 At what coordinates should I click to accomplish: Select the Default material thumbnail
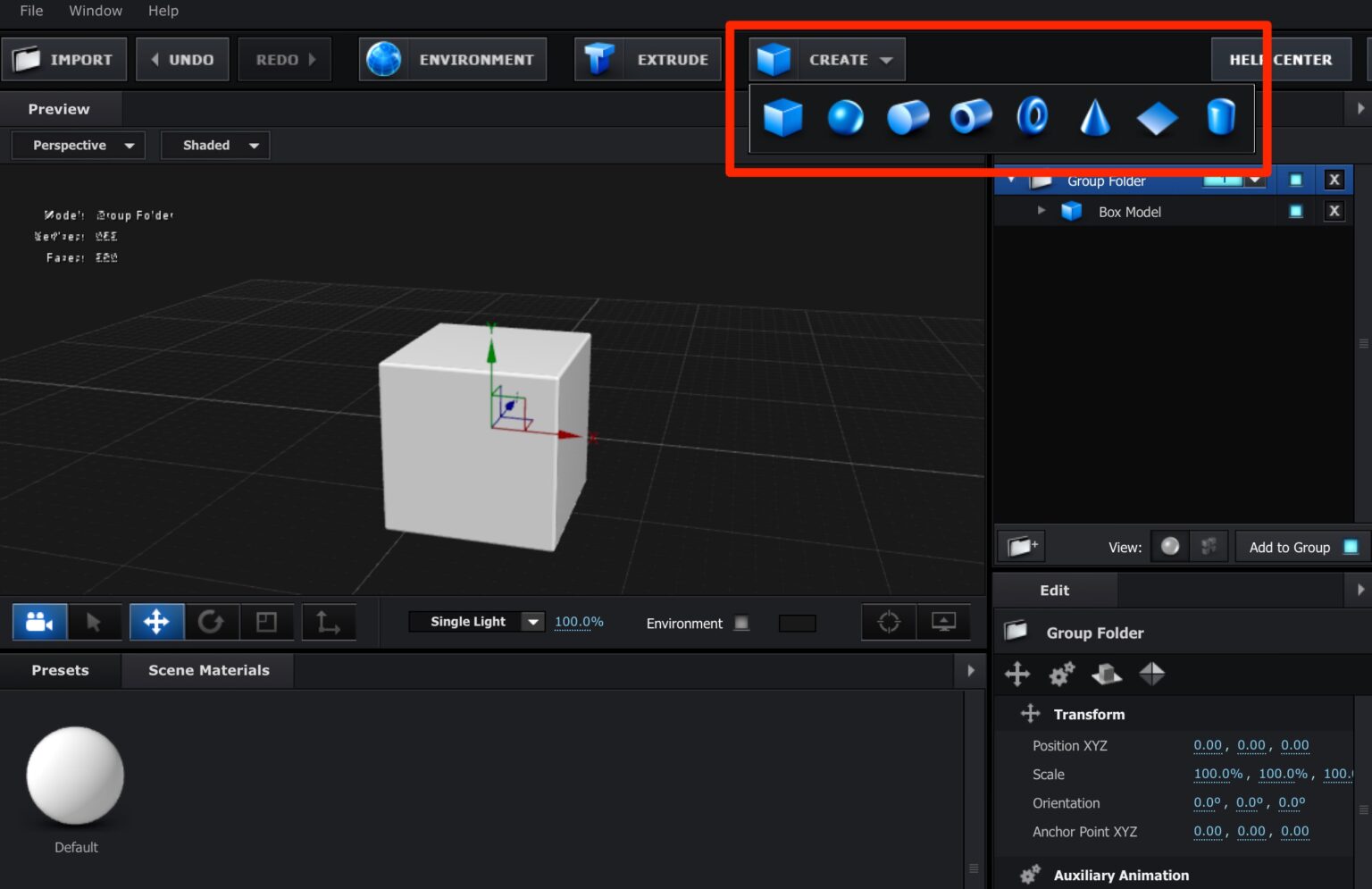pyautogui.click(x=75, y=776)
